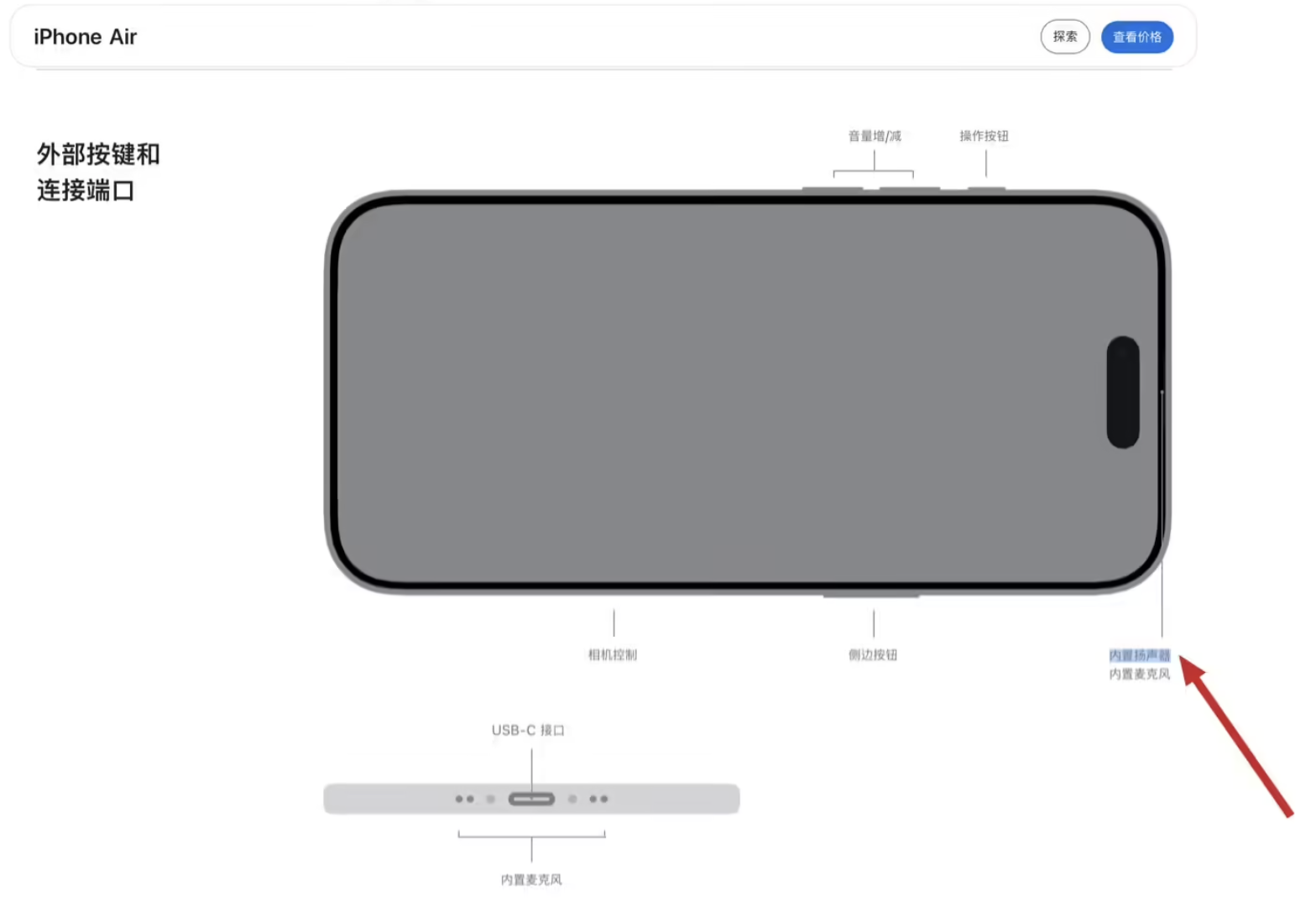The height and width of the screenshot is (901, 1316).
Task: Click the highlighted 内置扬声器 label
Action: click(1139, 655)
